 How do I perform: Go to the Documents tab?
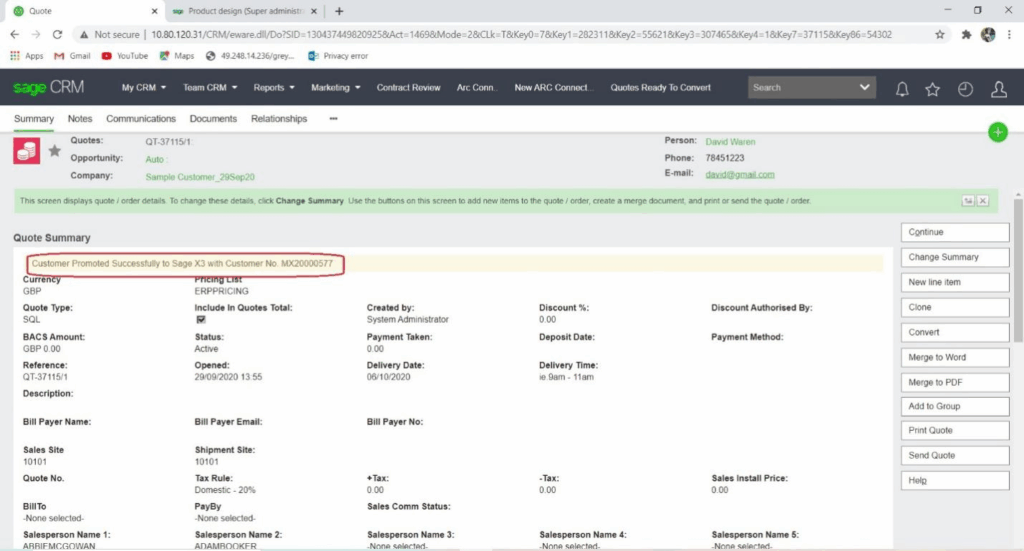coord(213,119)
